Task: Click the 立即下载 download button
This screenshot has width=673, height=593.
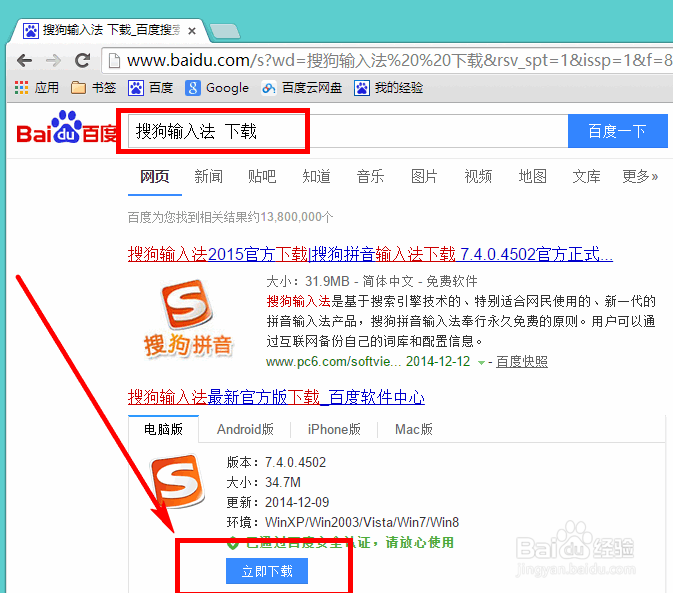Action: click(x=267, y=571)
